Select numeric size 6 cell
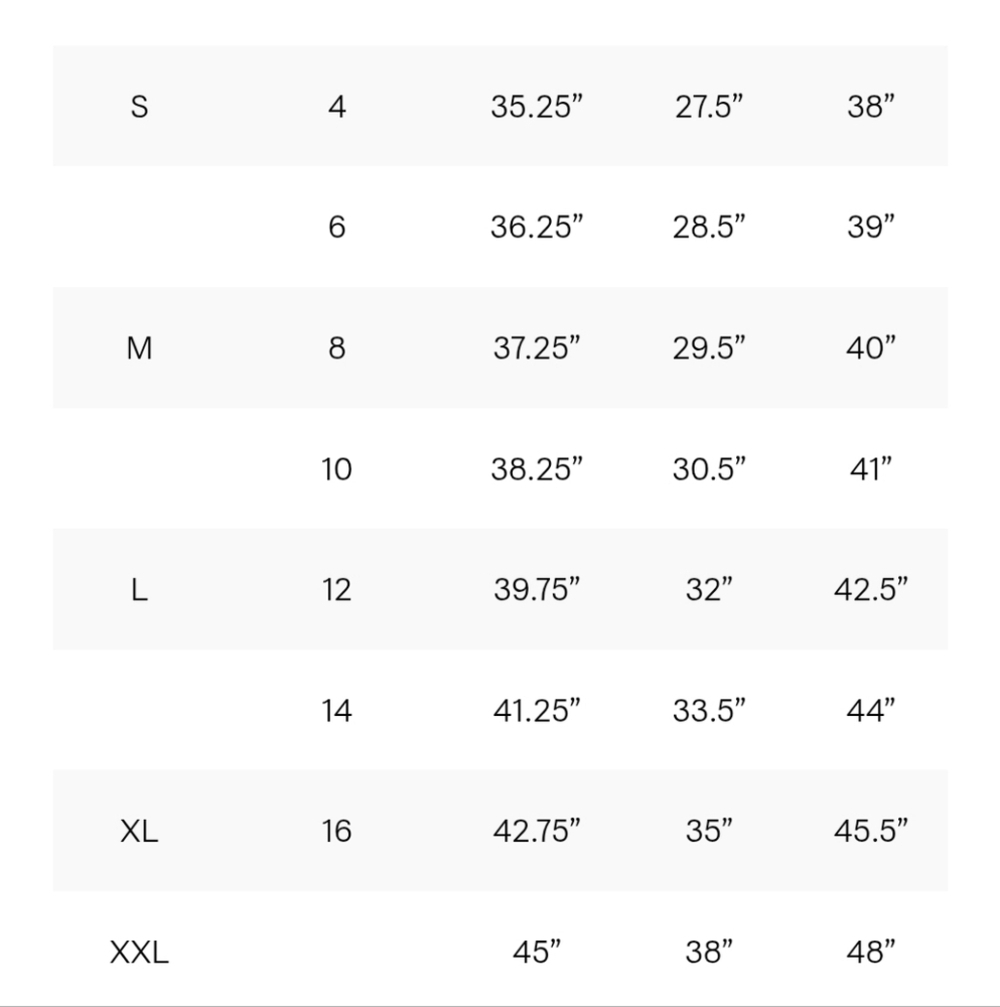The height and width of the screenshot is (1007, 1000). 337,227
